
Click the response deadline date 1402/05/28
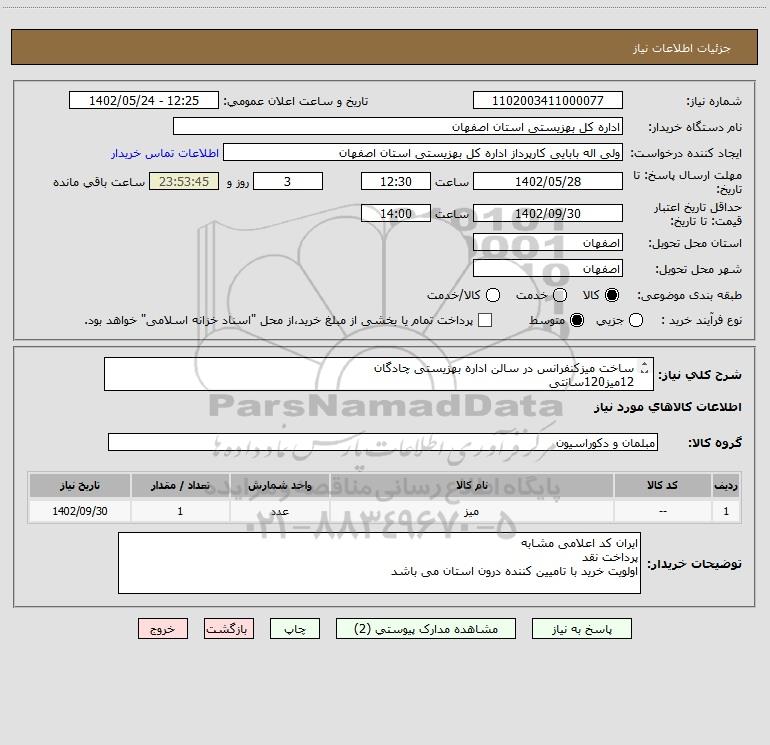548,181
